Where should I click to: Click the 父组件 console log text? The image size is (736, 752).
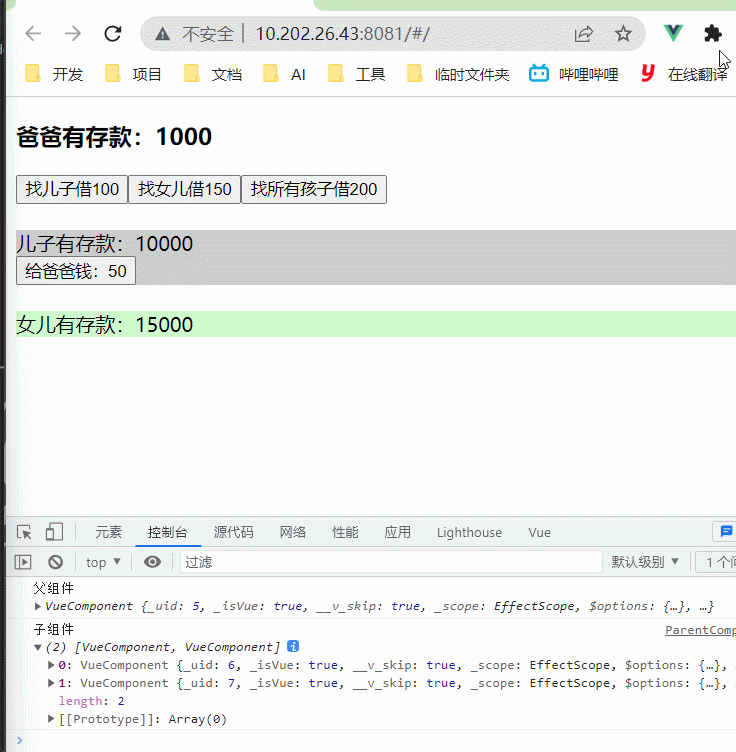53,588
